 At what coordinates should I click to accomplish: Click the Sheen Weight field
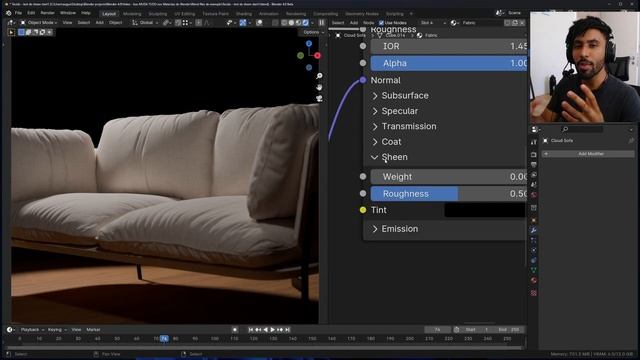click(x=449, y=177)
